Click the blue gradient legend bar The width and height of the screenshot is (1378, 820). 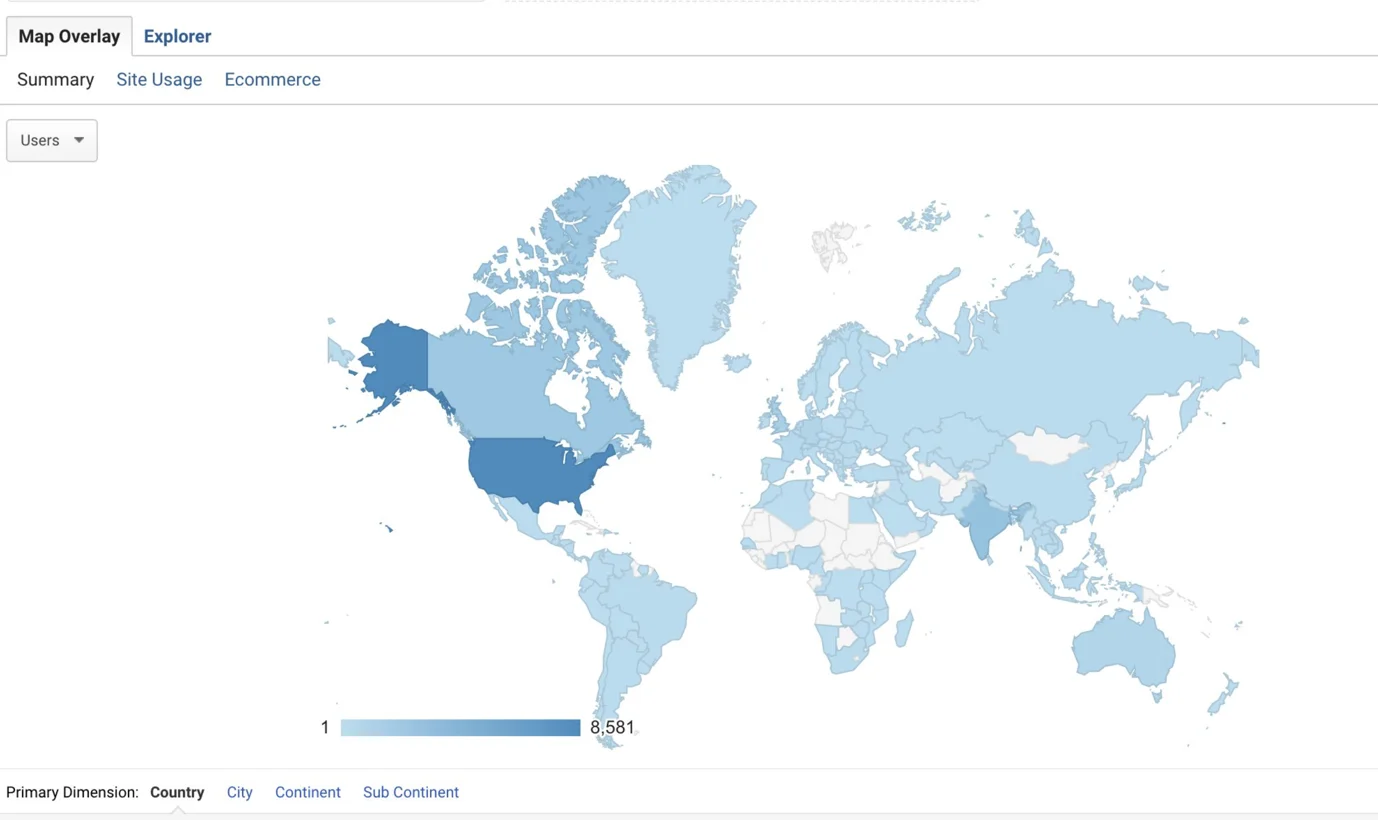(460, 728)
